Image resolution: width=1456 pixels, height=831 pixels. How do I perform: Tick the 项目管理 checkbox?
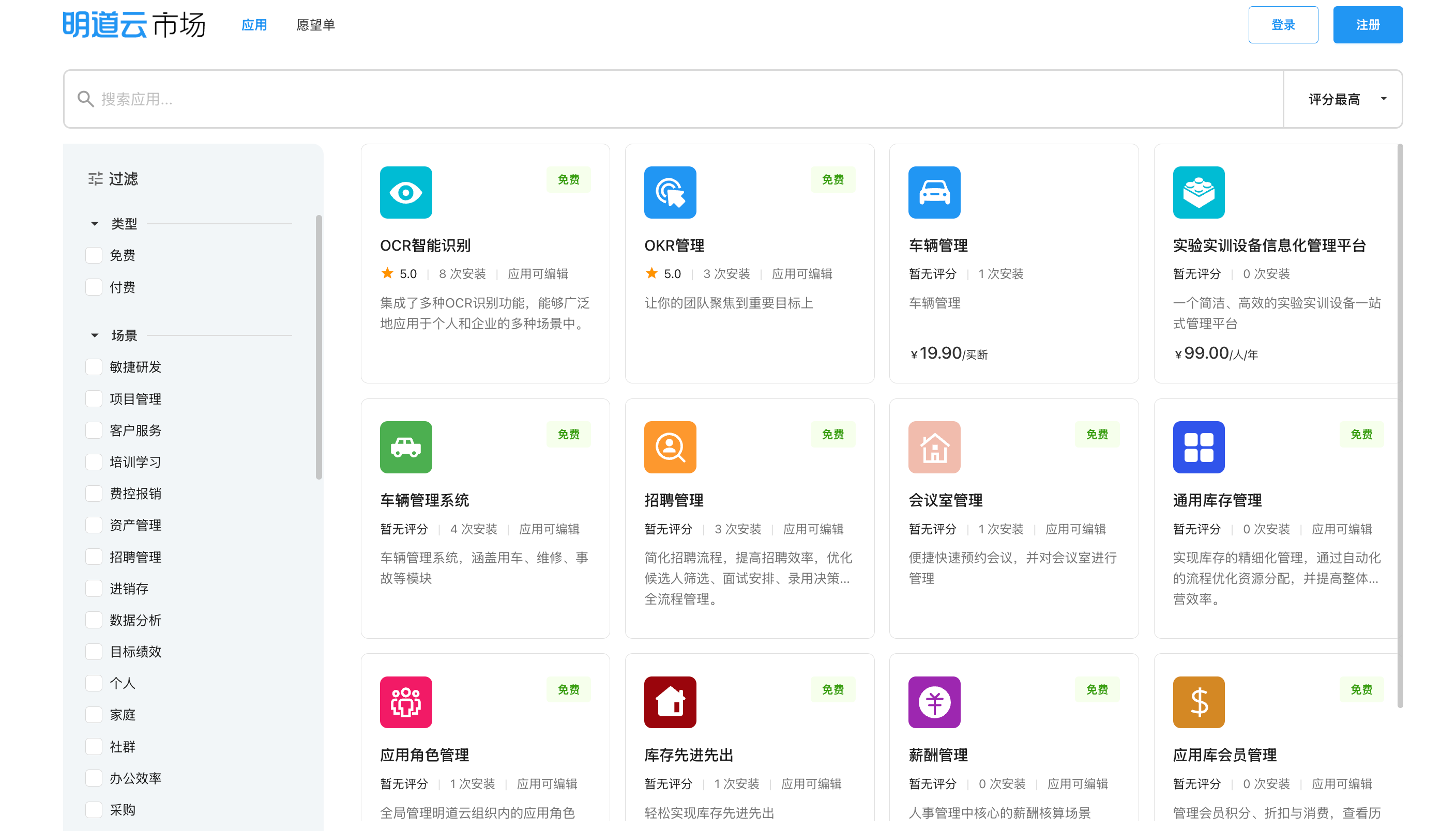(x=94, y=398)
